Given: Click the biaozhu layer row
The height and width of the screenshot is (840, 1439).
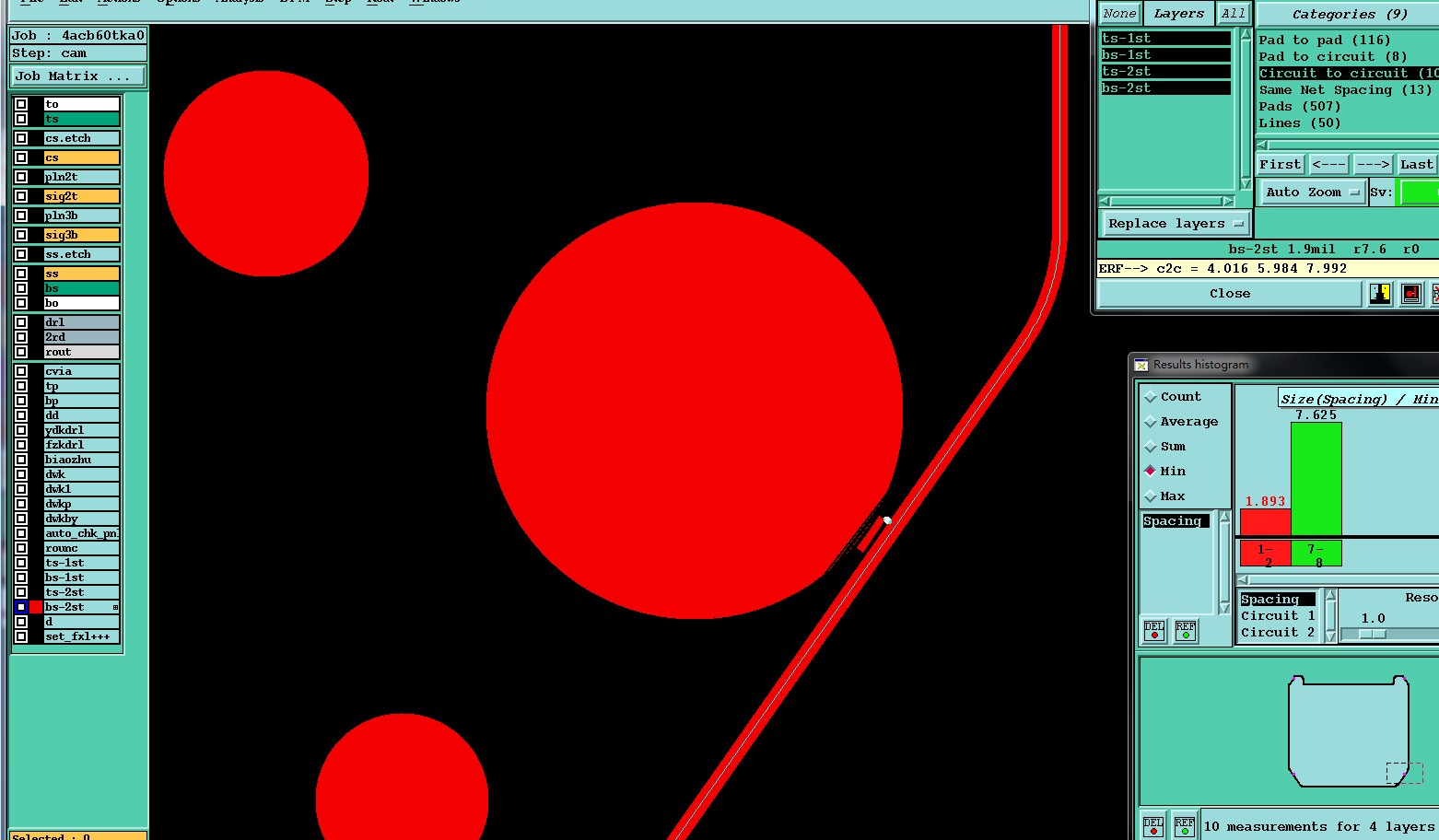Looking at the screenshot, I should coord(82,460).
